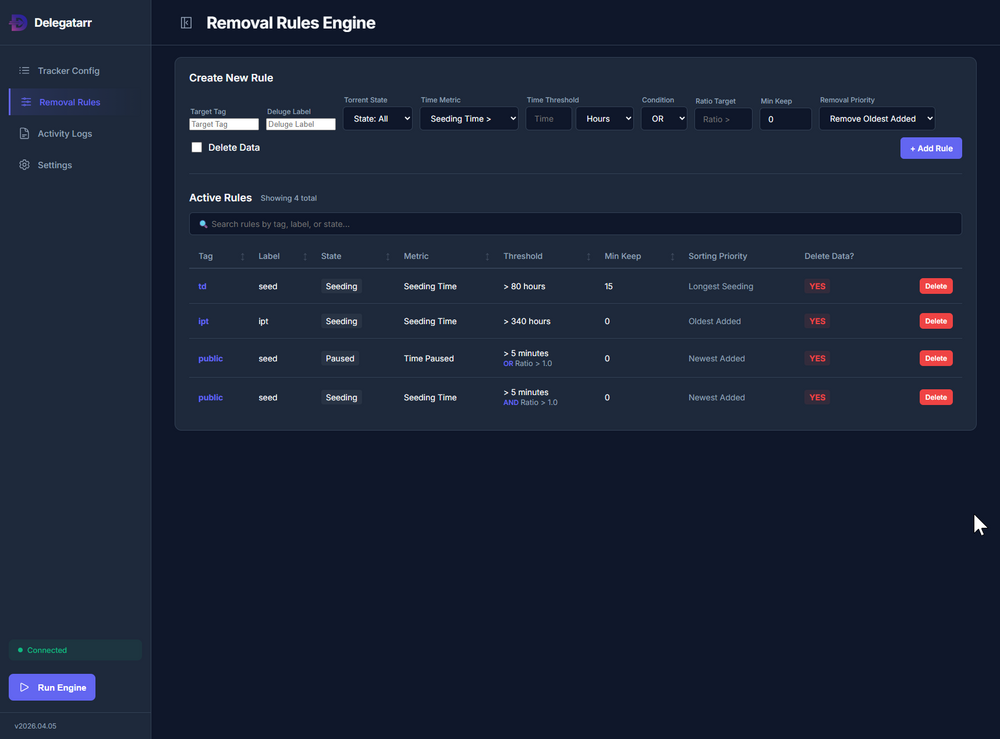Sort rules by State column arrows
The height and width of the screenshot is (739, 1000).
[x=388, y=256]
